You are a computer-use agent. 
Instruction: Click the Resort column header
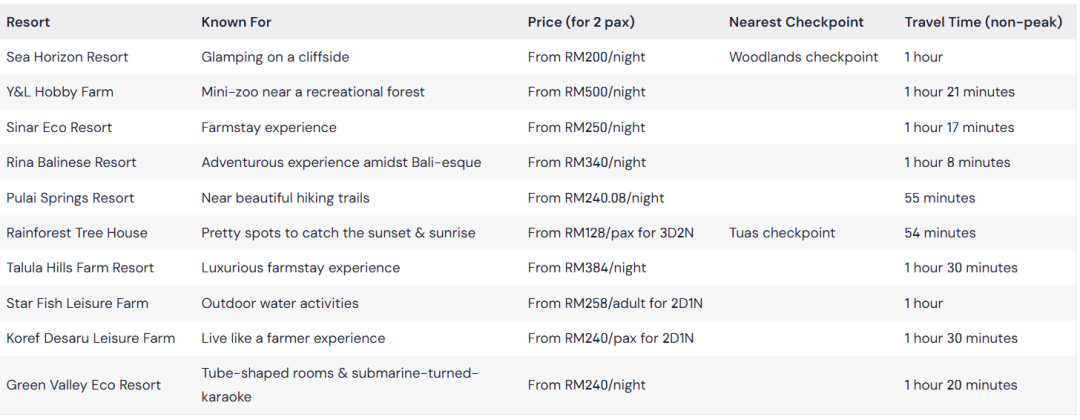[28, 22]
